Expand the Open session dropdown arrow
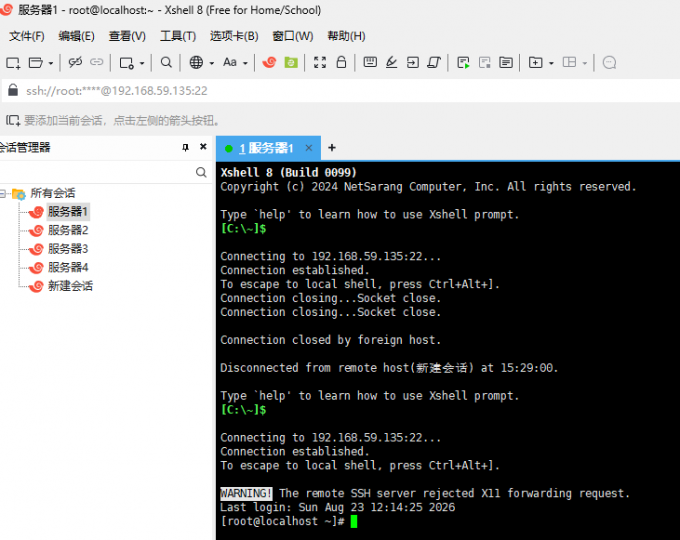The image size is (680, 540). click(51, 63)
